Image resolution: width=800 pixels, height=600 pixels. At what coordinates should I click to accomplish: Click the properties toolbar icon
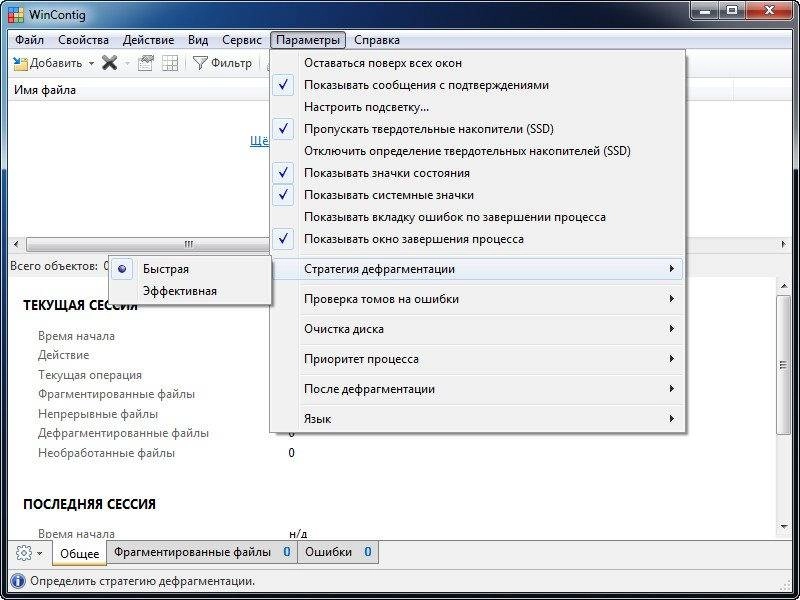click(x=146, y=63)
